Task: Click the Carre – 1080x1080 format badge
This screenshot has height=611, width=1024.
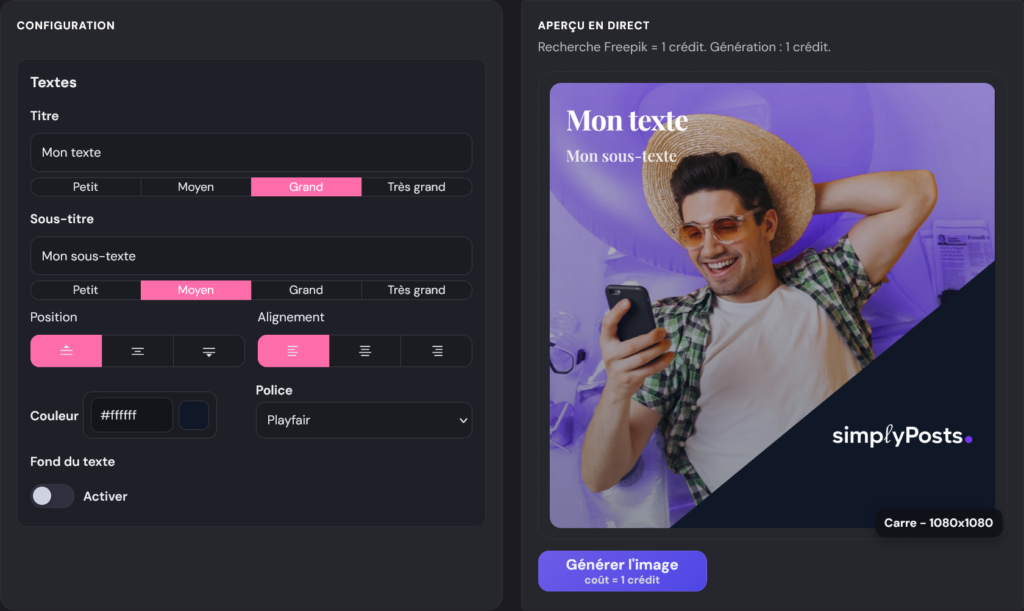Action: 938,523
